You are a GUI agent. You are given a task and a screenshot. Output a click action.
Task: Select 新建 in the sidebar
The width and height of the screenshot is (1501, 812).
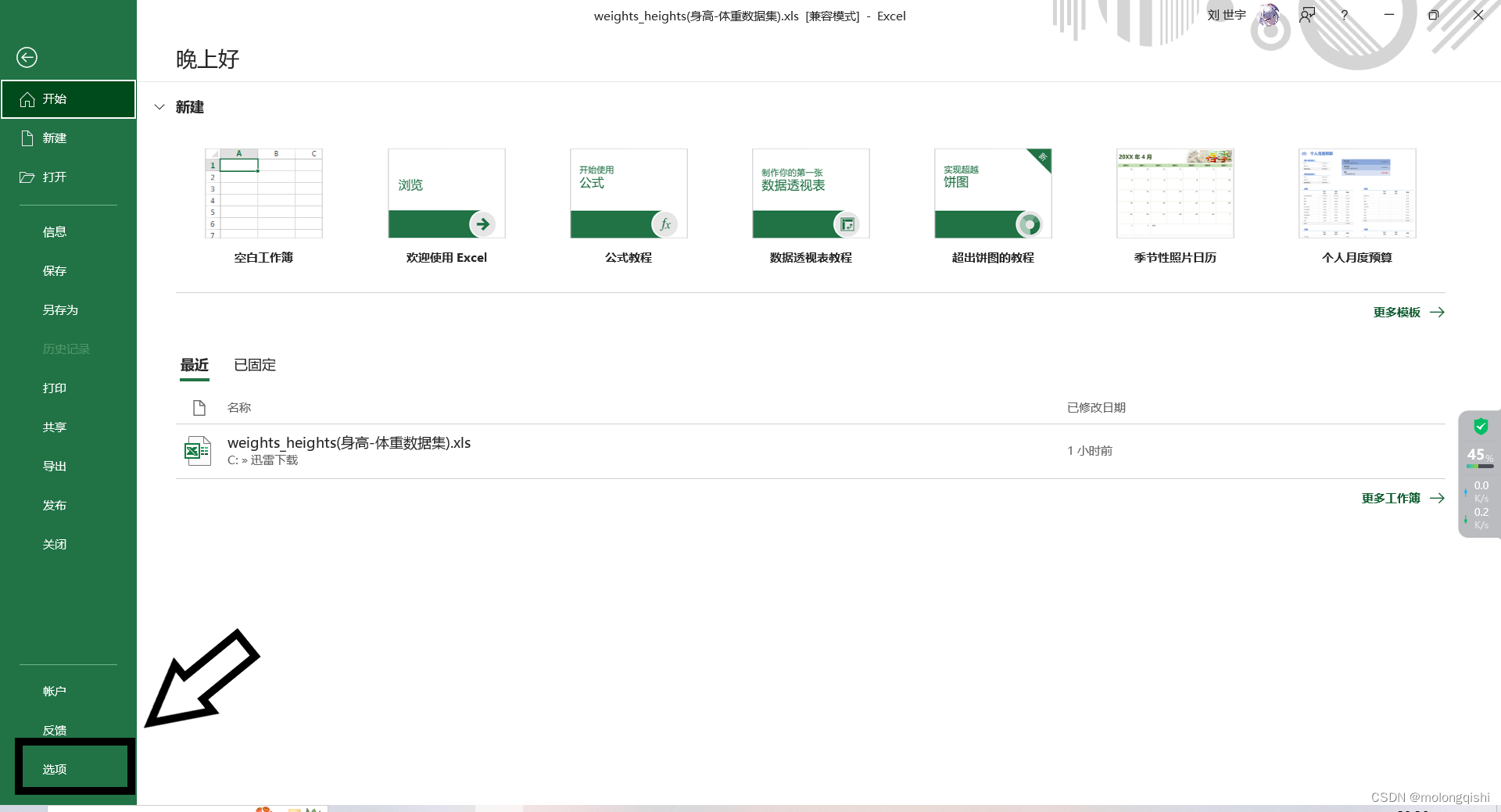68,138
